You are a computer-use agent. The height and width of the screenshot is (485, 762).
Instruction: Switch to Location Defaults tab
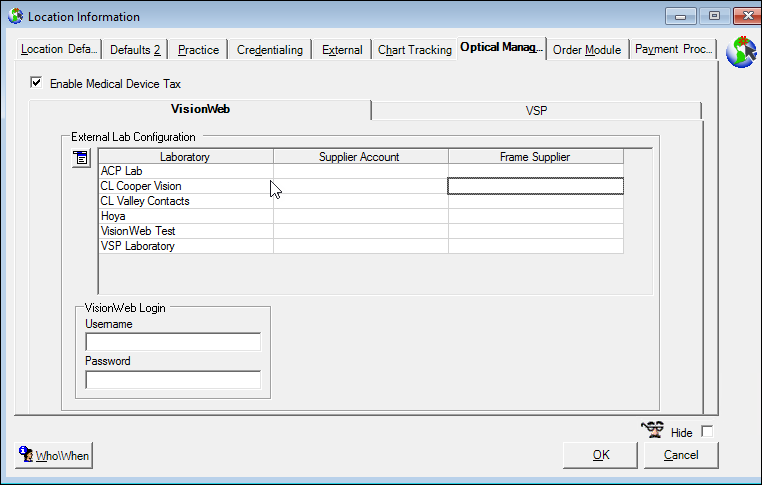(59, 50)
